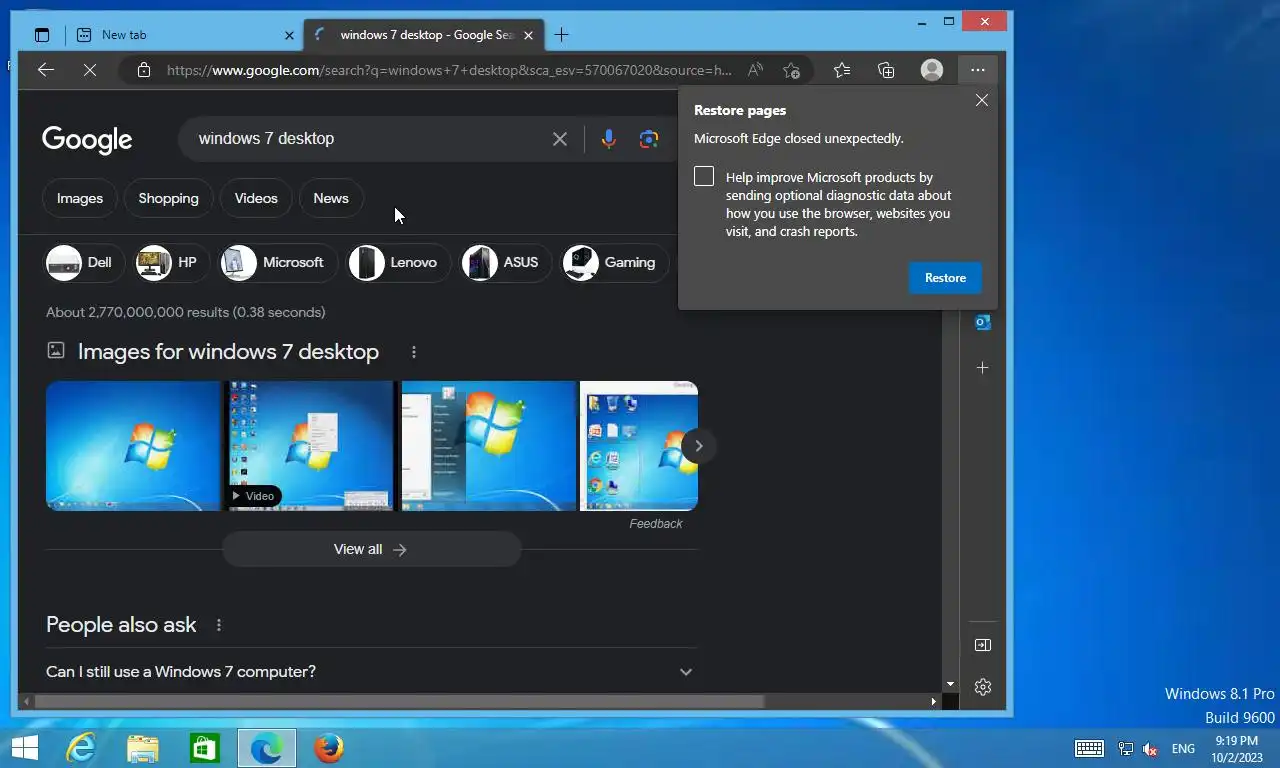The height and width of the screenshot is (768, 1280).
Task: Close the Restore pages popup
Action: coord(982,100)
